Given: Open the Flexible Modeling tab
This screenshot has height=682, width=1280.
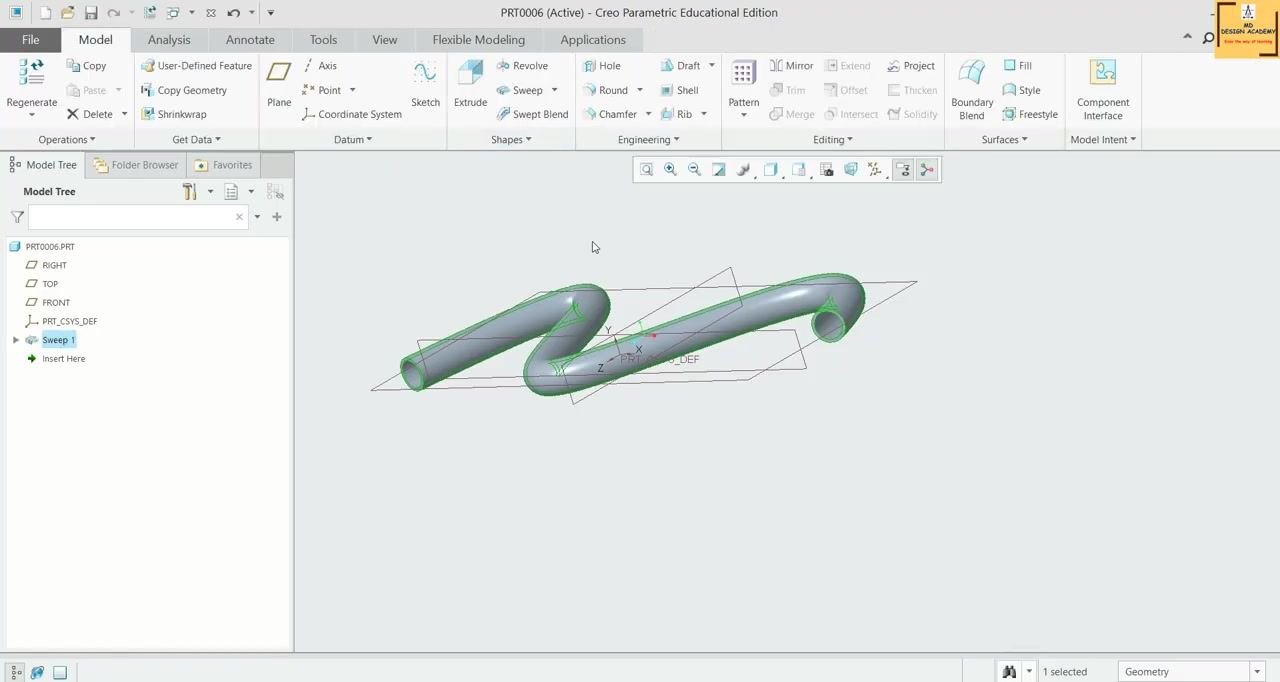Looking at the screenshot, I should click(478, 40).
